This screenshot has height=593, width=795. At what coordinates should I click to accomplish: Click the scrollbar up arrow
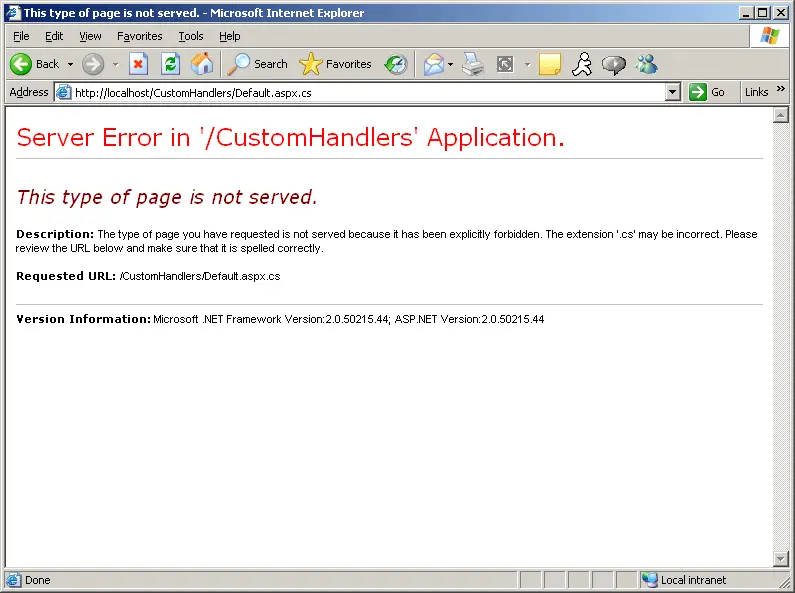point(780,116)
